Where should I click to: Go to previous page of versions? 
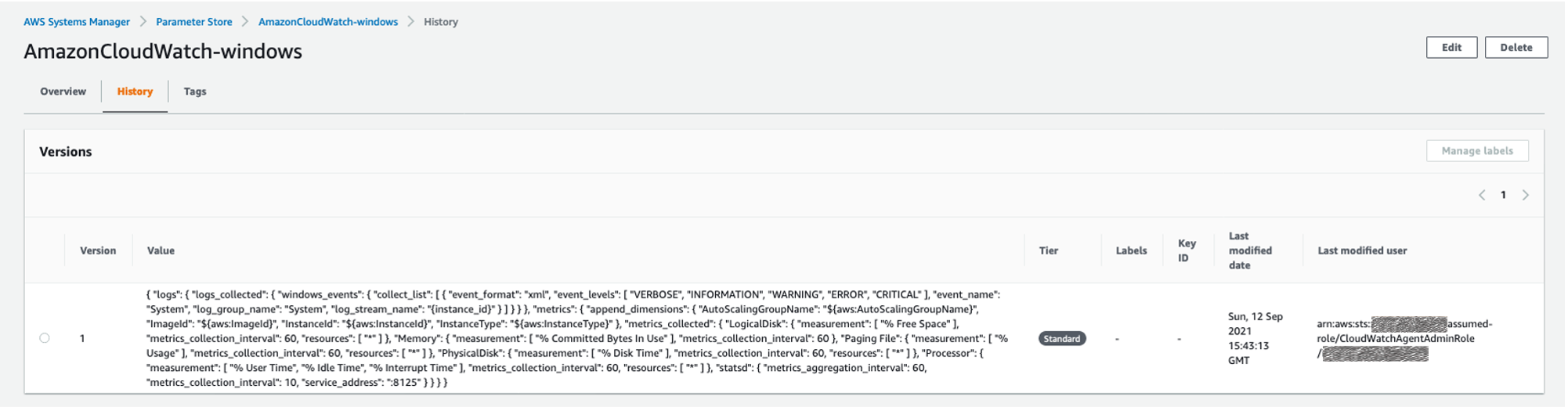tap(1481, 195)
